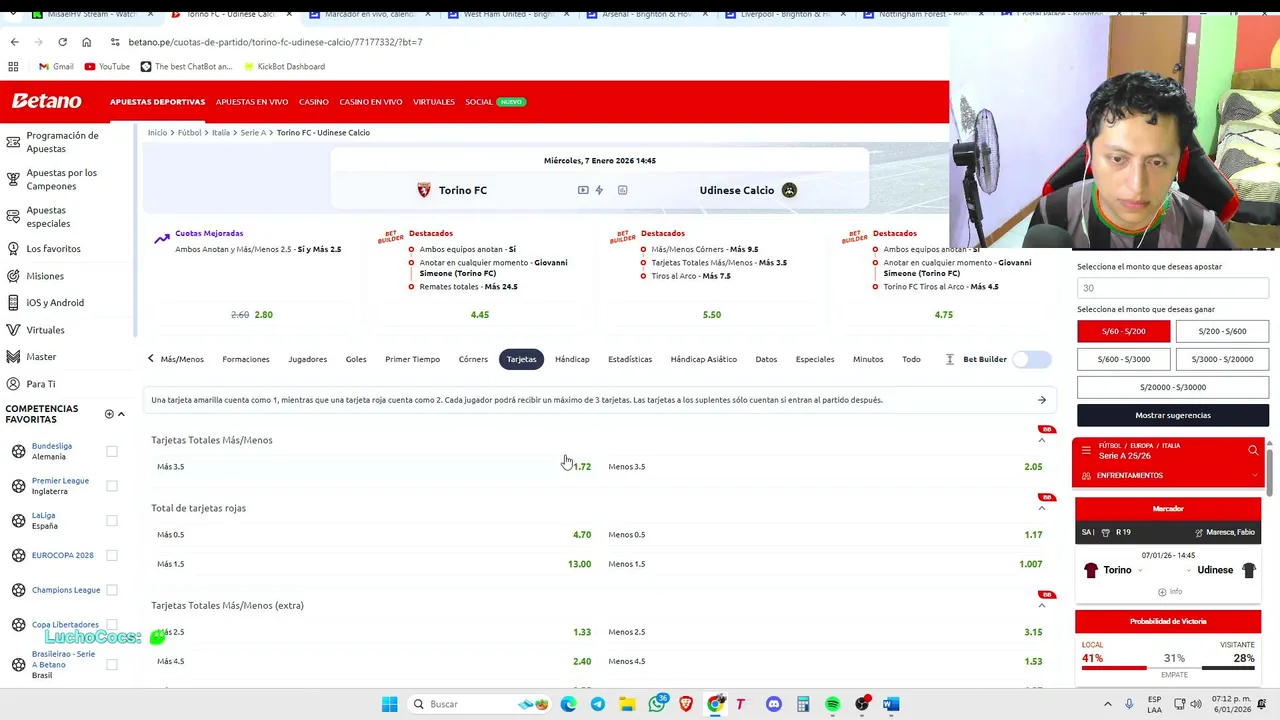Open KickBot Dashboard bookmark
Viewport: 1280px width, 720px height.
click(284, 66)
